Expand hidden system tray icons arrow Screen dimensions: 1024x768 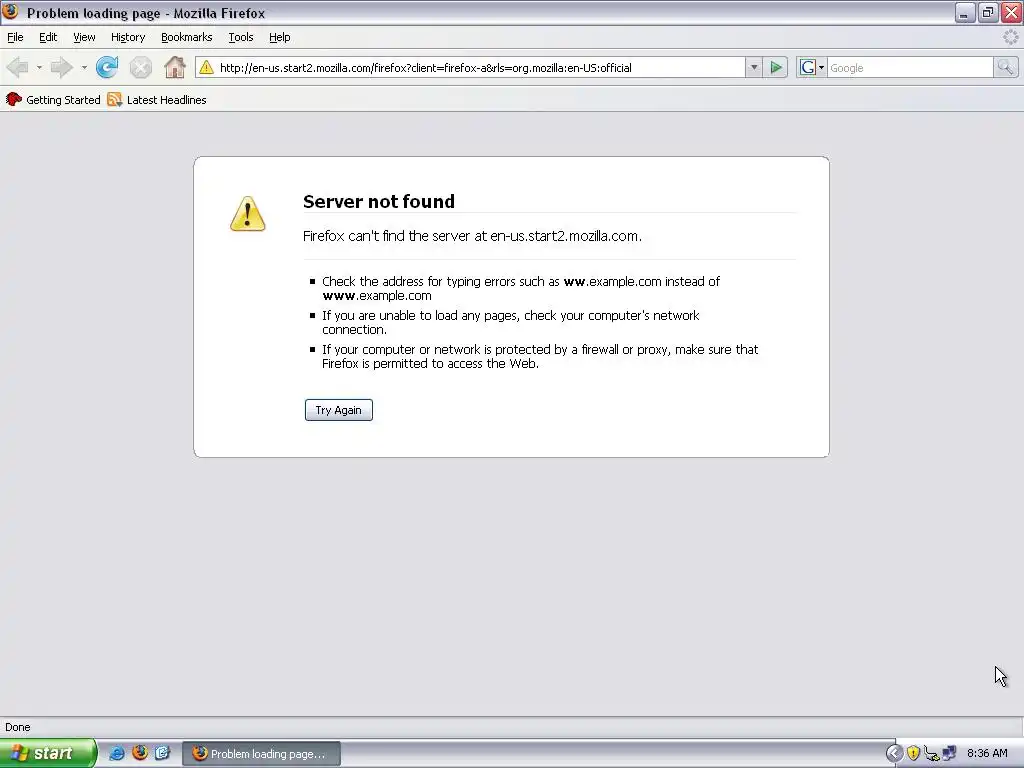pyautogui.click(x=893, y=754)
